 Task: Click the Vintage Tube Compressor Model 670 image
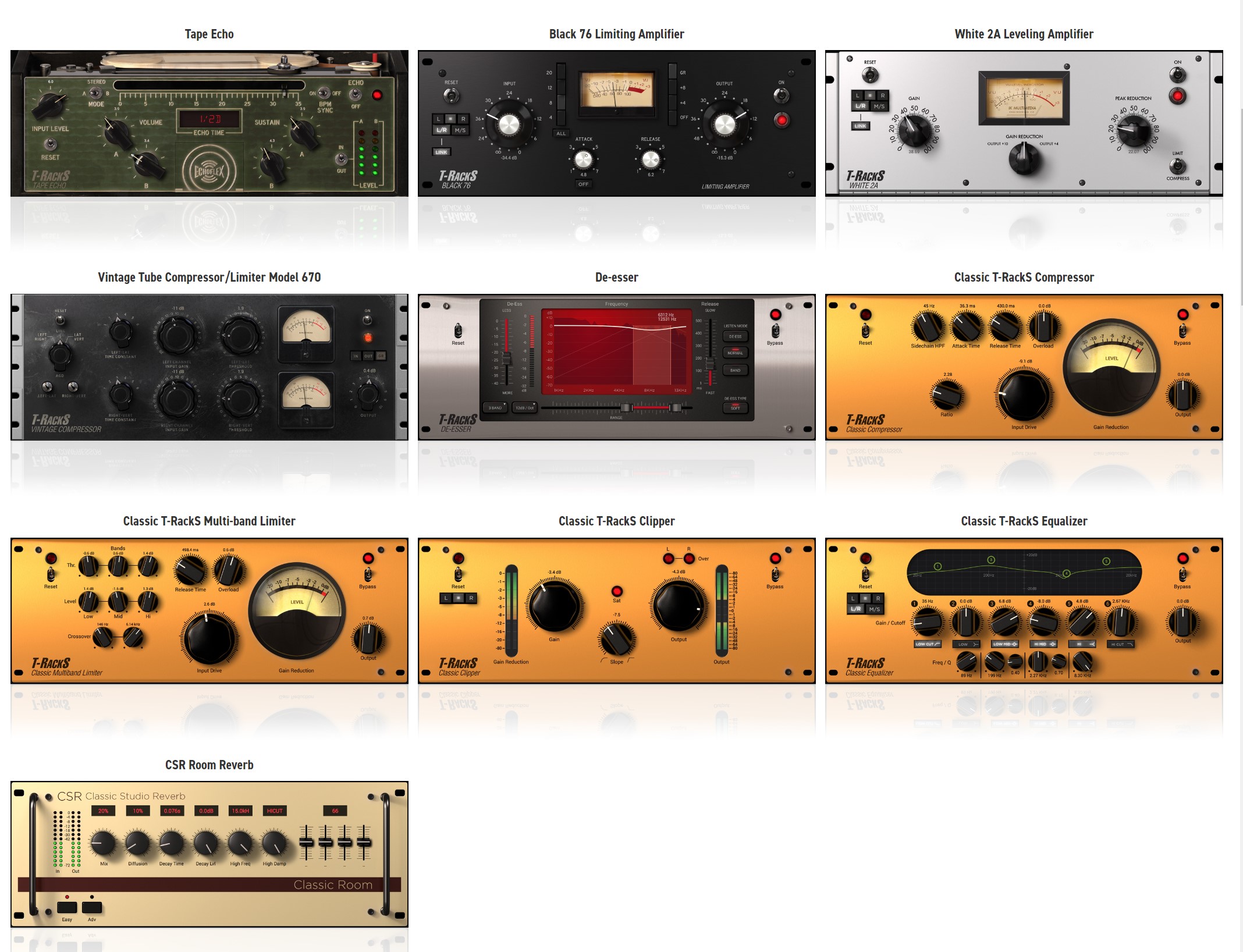click(209, 367)
